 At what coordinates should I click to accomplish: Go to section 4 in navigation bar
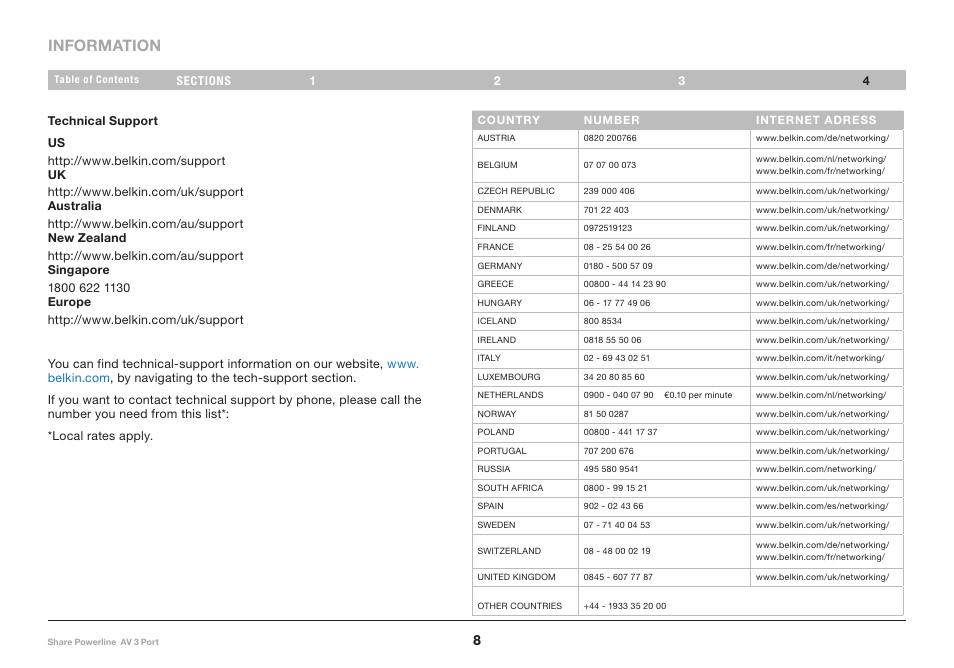(866, 81)
